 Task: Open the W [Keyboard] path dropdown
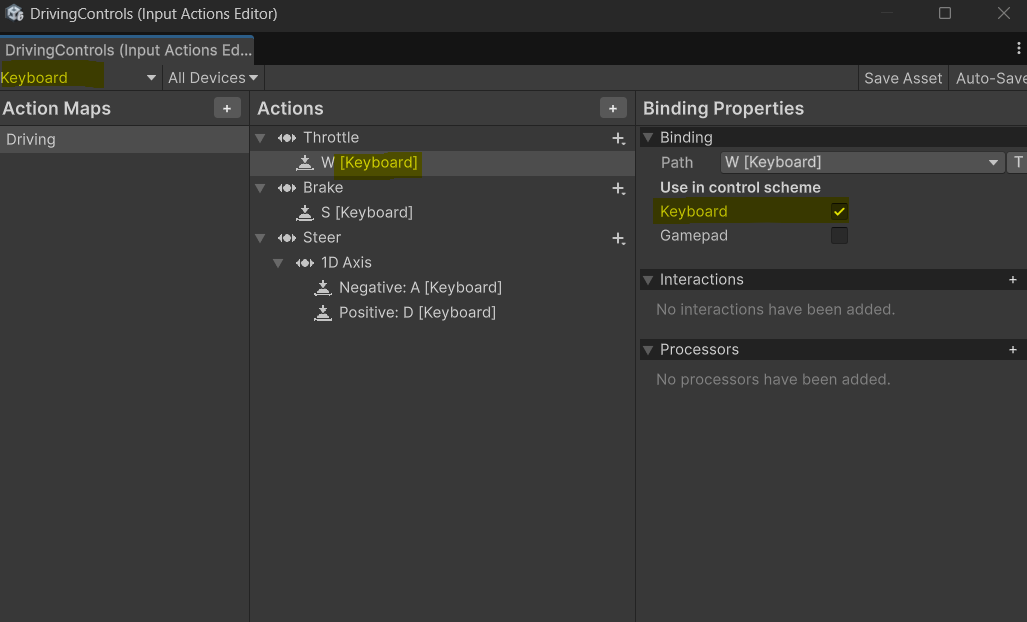tap(861, 162)
